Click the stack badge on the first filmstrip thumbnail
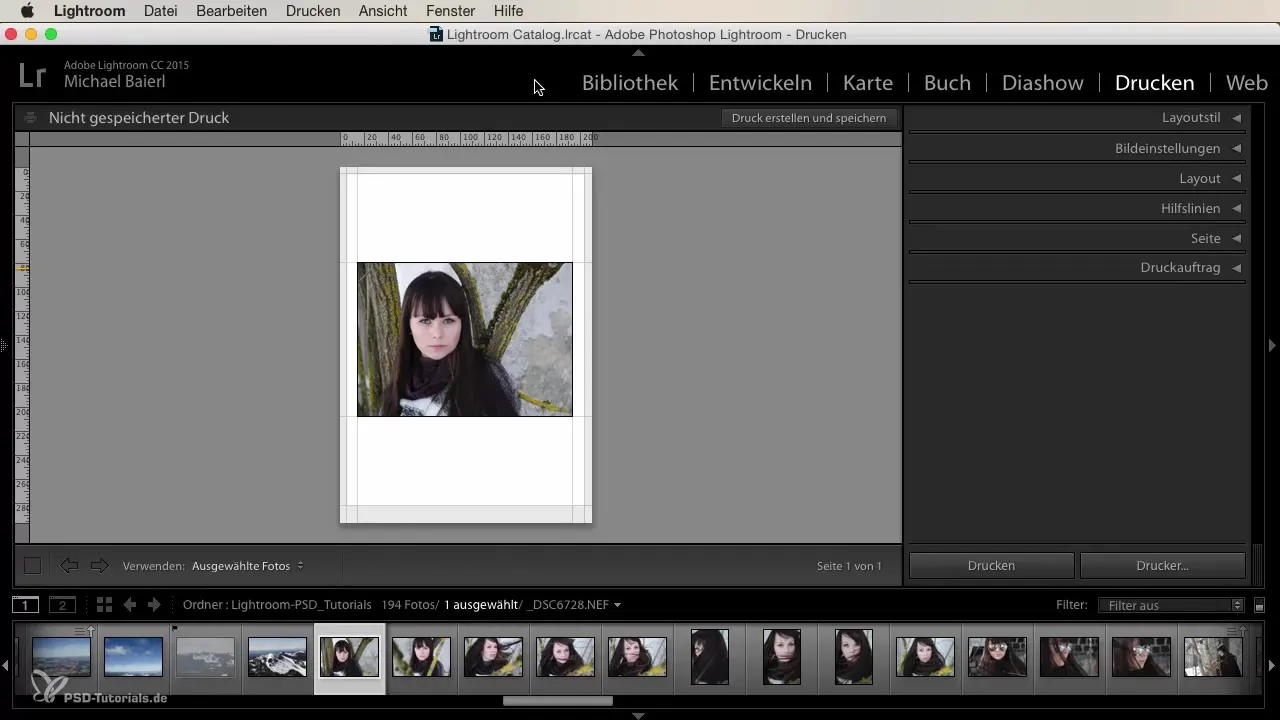1280x720 pixels. tap(84, 631)
